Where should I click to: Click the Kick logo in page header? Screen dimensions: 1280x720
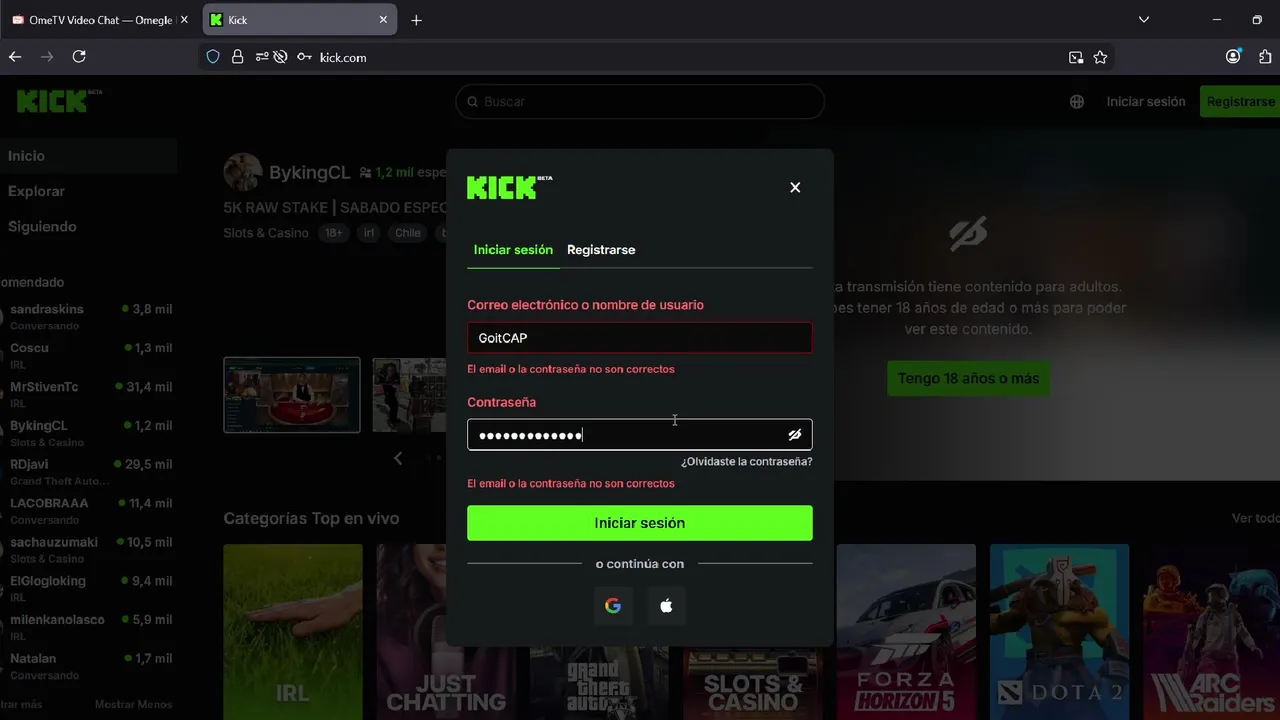click(59, 100)
